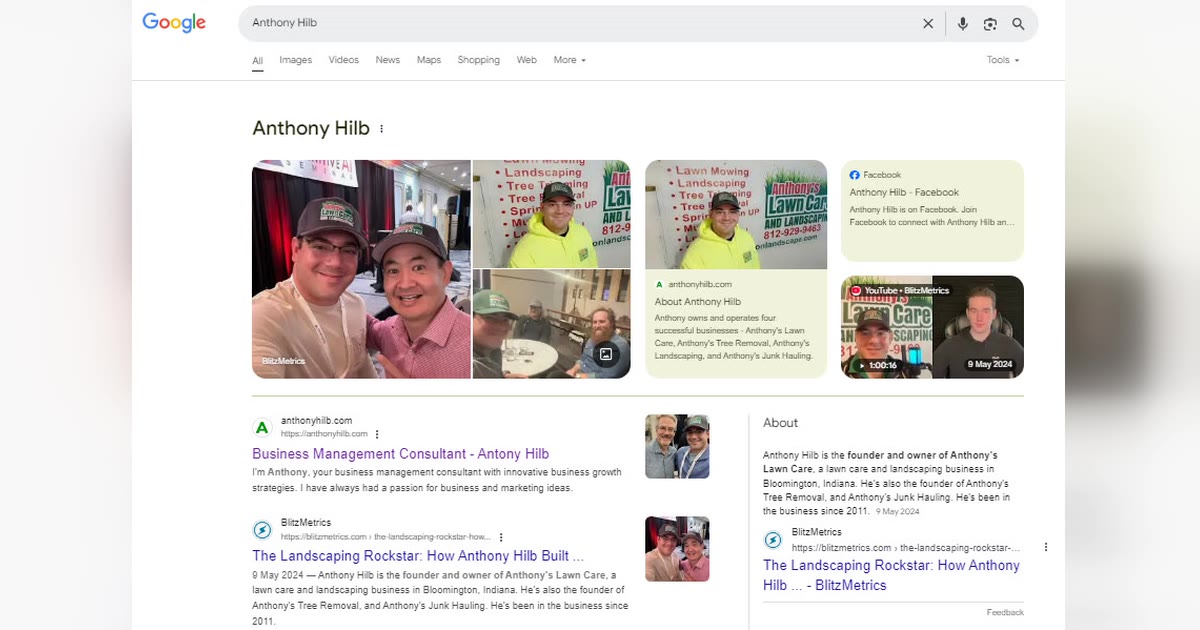This screenshot has width=1200, height=630.
Task: Open the BlitzMetrics selfie photo of two men
Action: click(361, 269)
